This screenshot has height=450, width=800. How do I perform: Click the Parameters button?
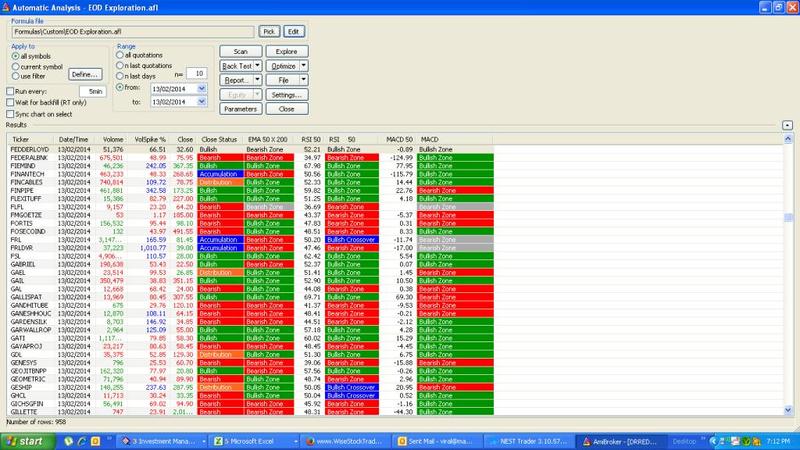(241, 109)
